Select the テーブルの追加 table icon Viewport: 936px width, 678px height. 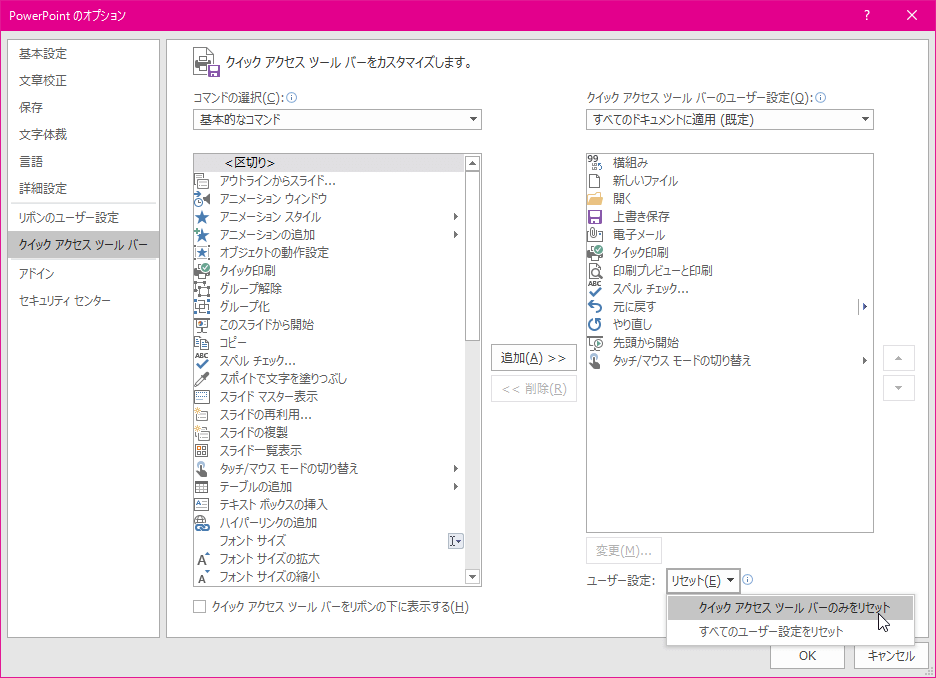202,486
